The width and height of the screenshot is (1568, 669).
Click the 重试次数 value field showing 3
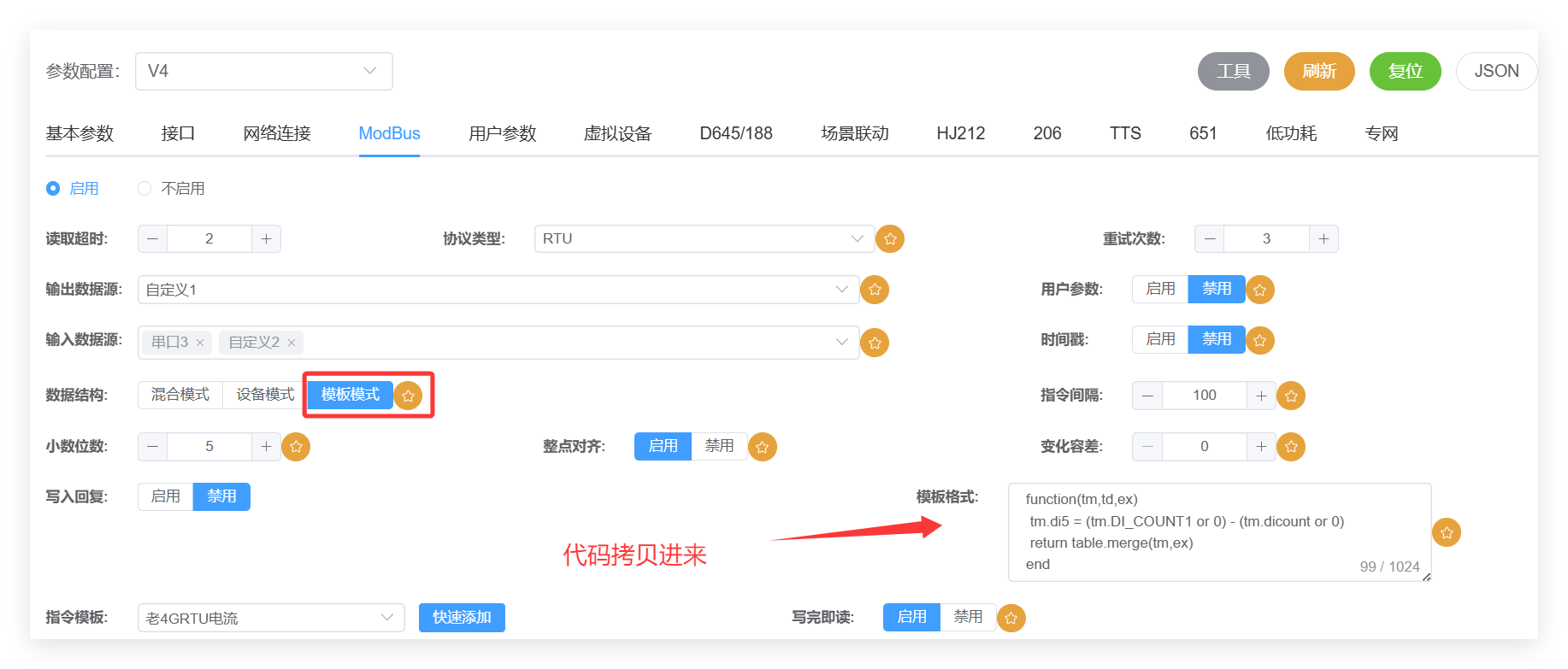[1266, 238]
